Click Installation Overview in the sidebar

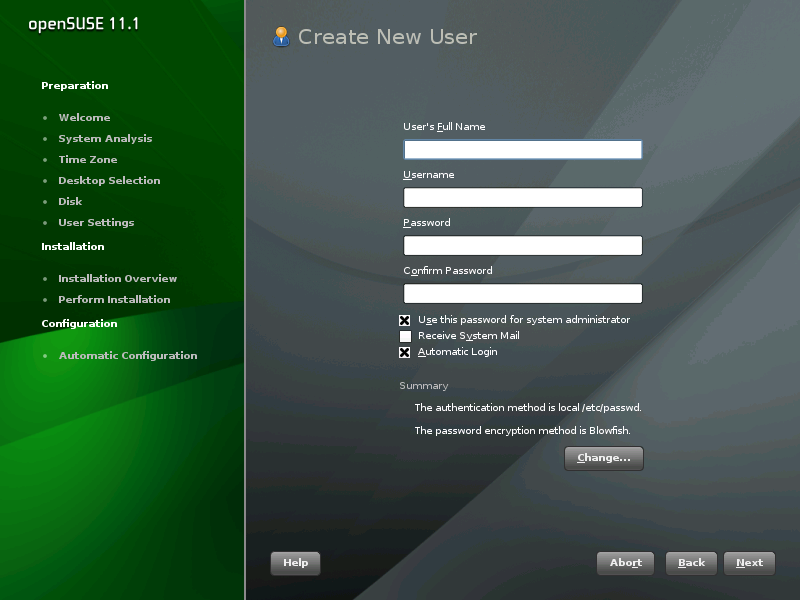click(117, 279)
